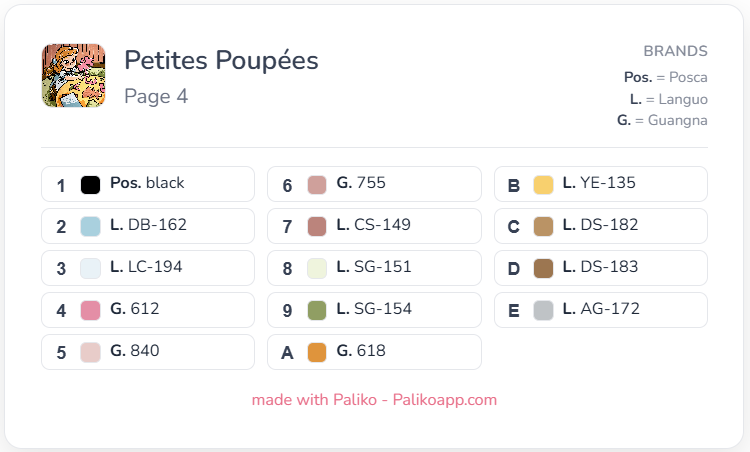Click the pale LC-194 color swatch
This screenshot has height=452, width=750.
tap(90, 268)
